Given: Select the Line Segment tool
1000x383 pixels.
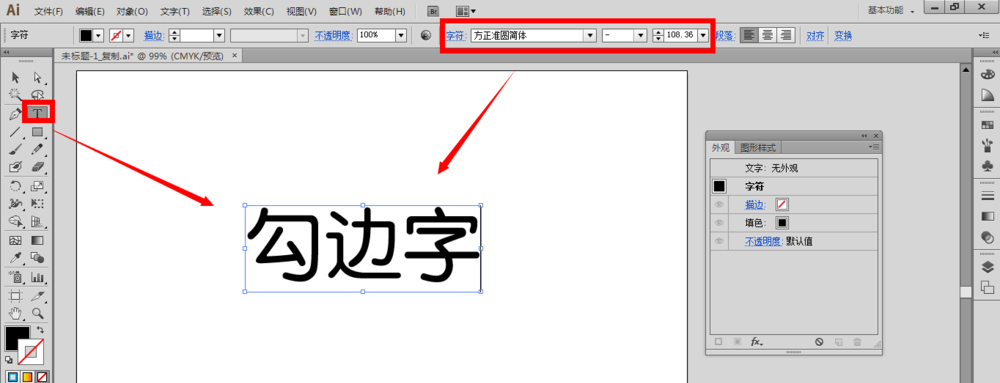Looking at the screenshot, I should 16,132.
